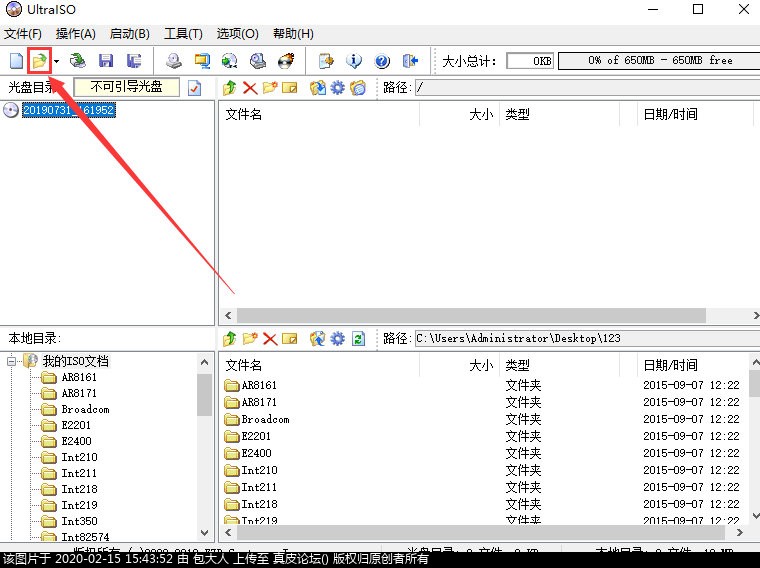Click the Open file folder icon

point(39,61)
